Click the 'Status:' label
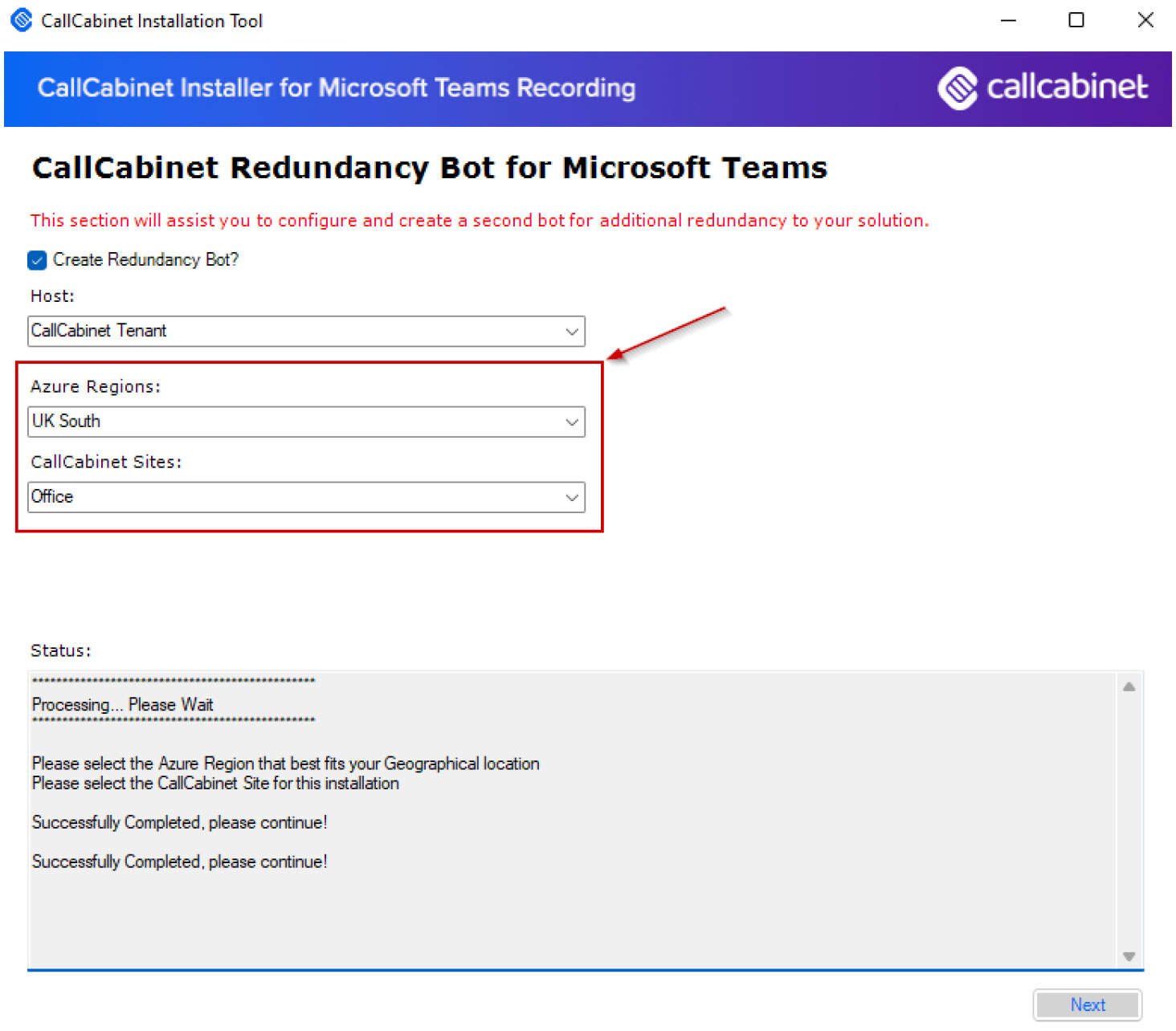The width and height of the screenshot is (1176, 1031). point(61,651)
